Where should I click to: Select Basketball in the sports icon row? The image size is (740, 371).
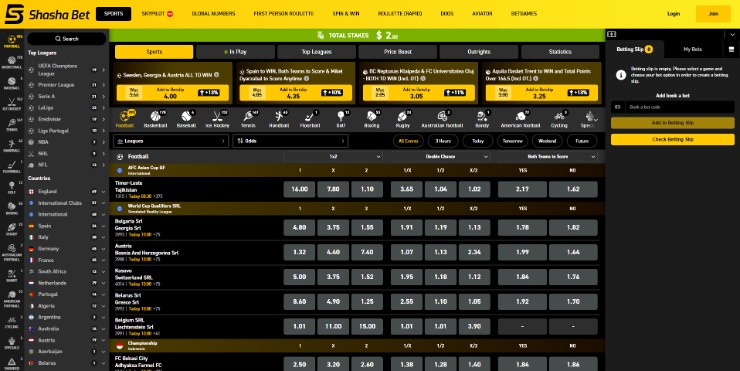click(x=155, y=119)
